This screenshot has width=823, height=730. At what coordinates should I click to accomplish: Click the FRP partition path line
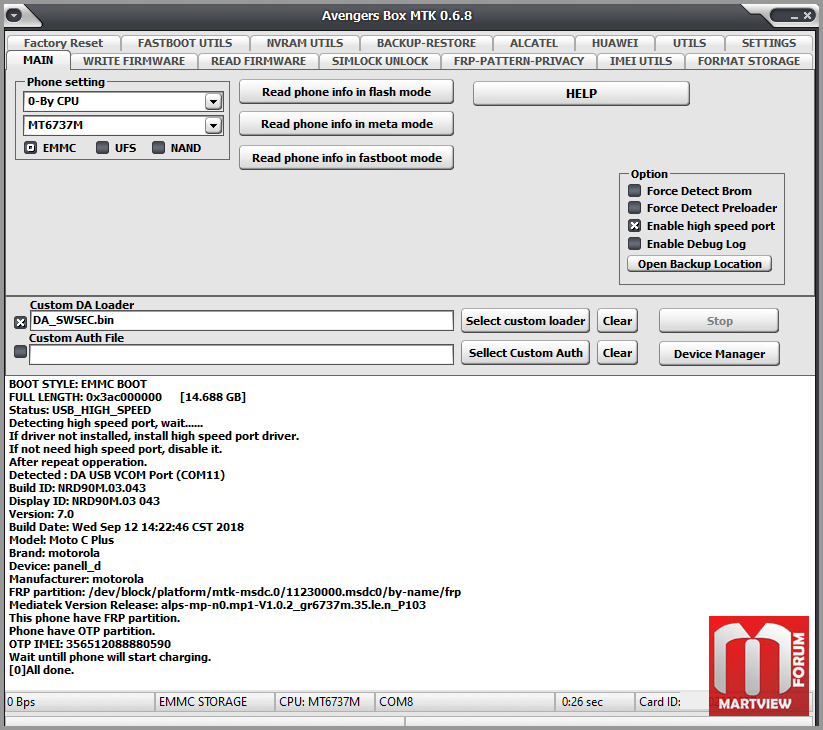(x=235, y=593)
